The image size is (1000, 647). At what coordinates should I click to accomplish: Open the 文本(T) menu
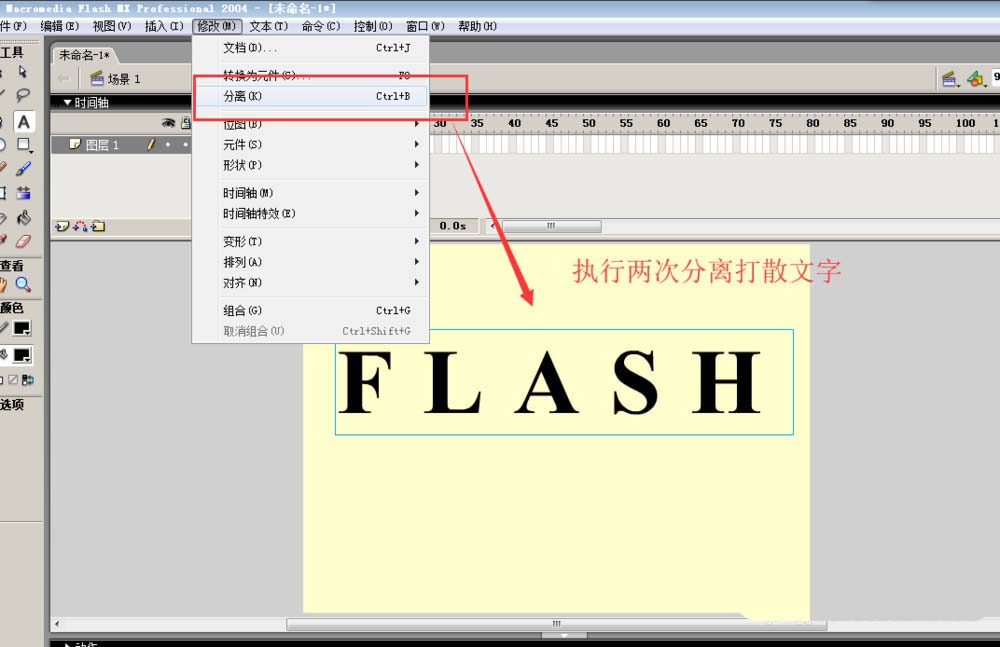click(268, 26)
